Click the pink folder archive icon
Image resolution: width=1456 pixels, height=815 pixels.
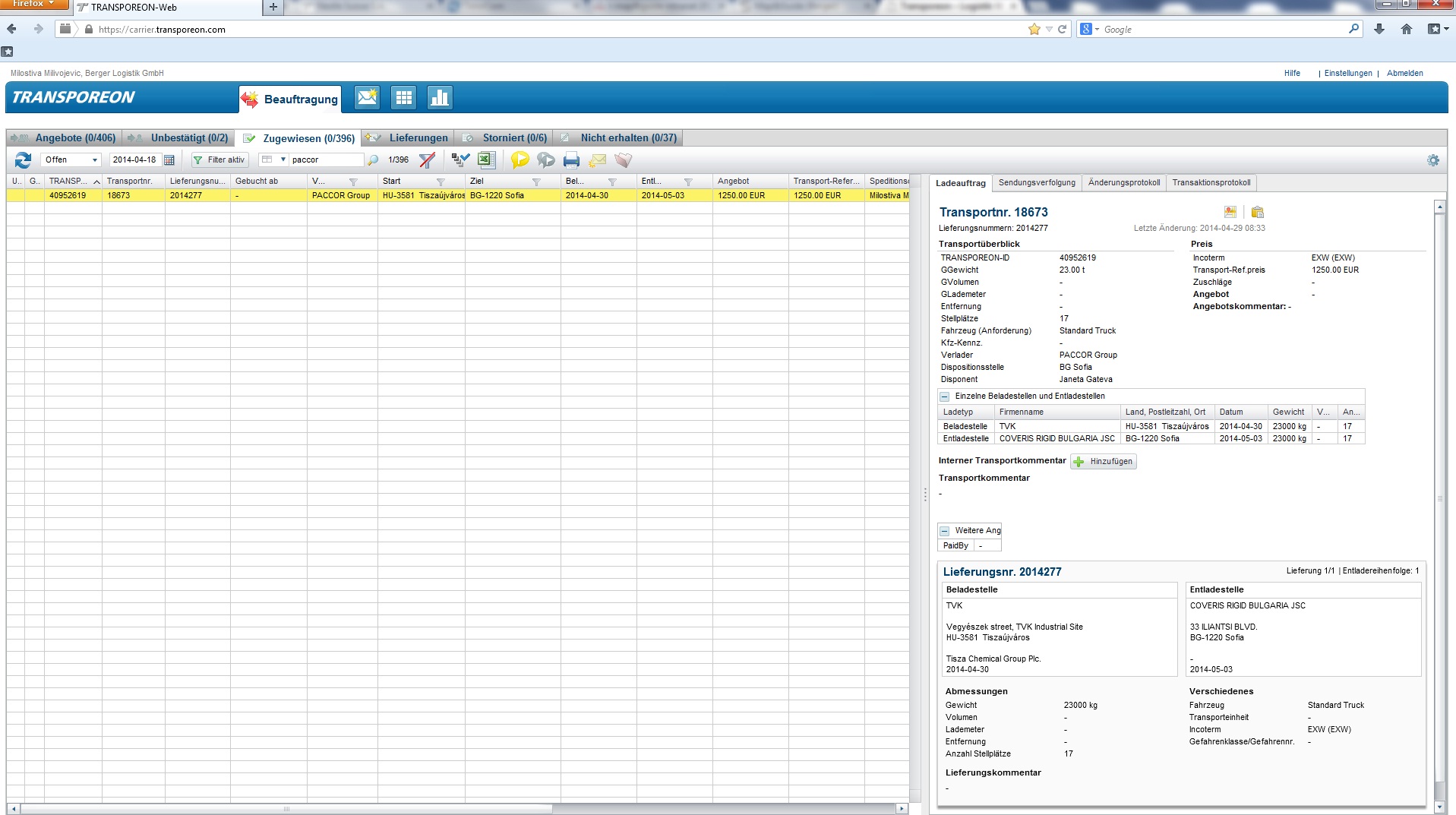click(624, 160)
